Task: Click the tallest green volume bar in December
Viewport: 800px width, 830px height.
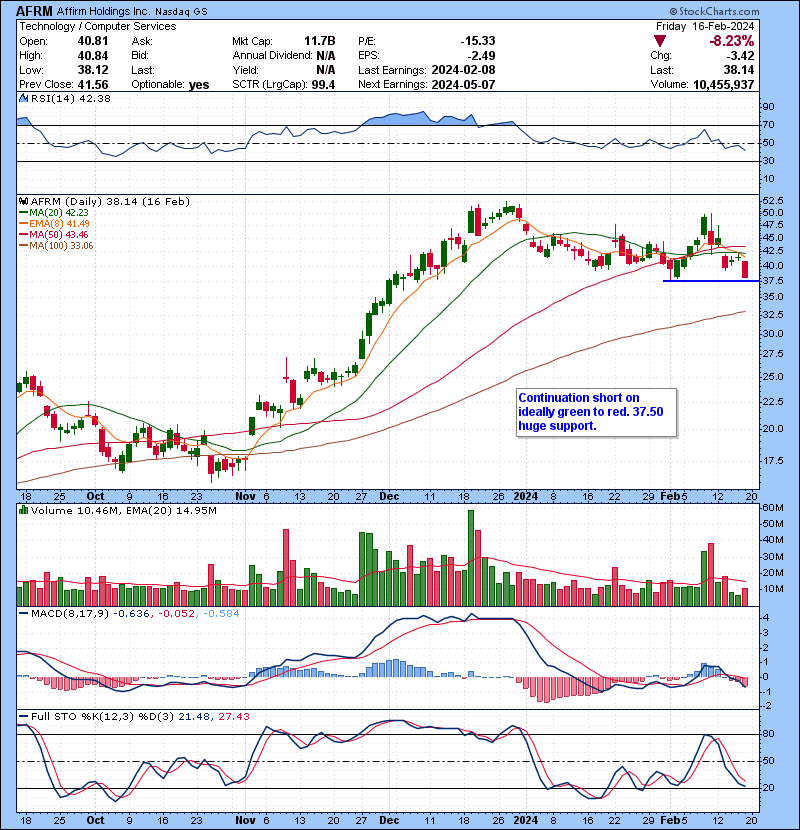Action: (471, 558)
